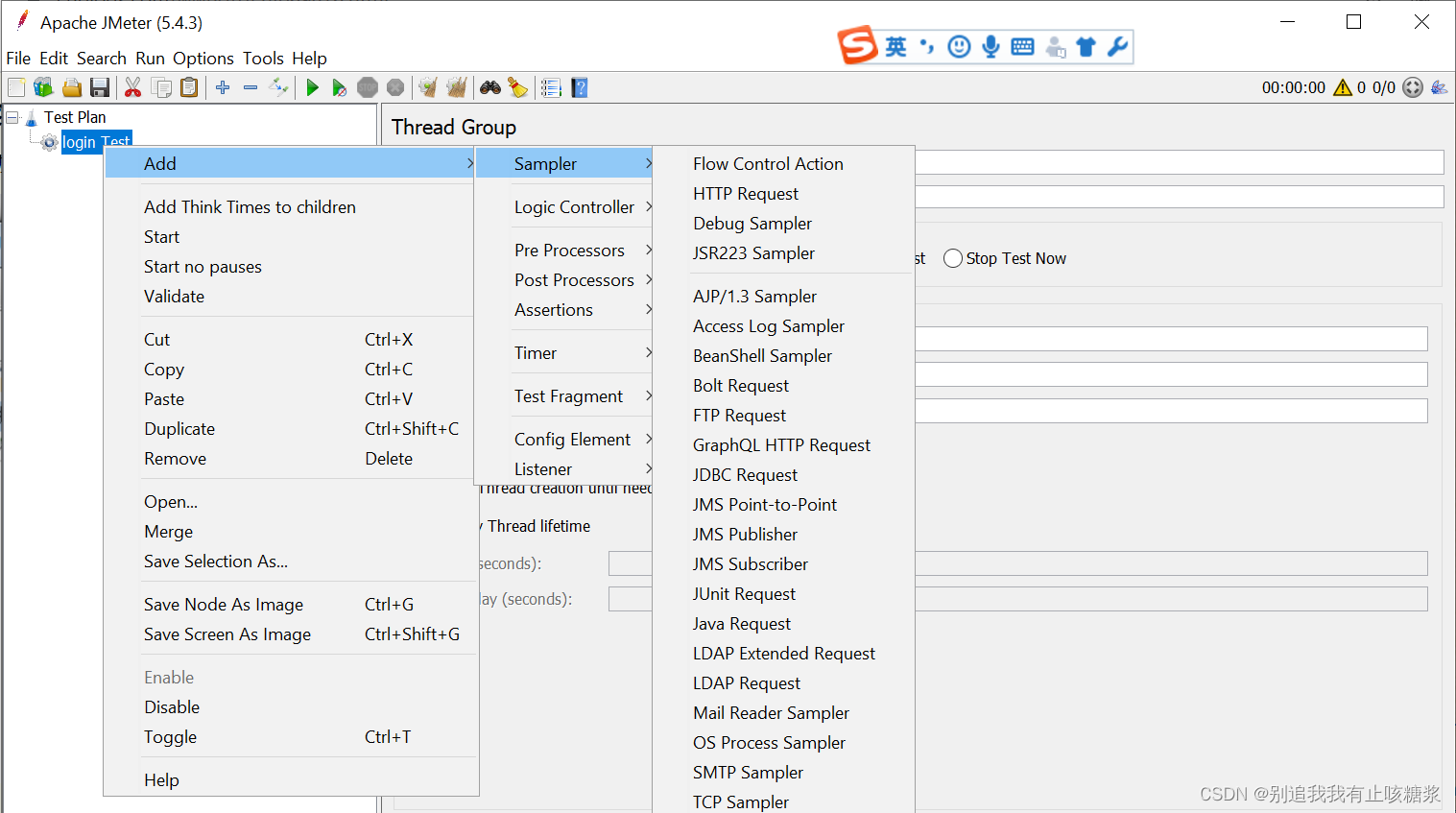Viewport: 1456px width, 813px height.
Task: Open the Function Helper dialog icon
Action: click(x=551, y=87)
